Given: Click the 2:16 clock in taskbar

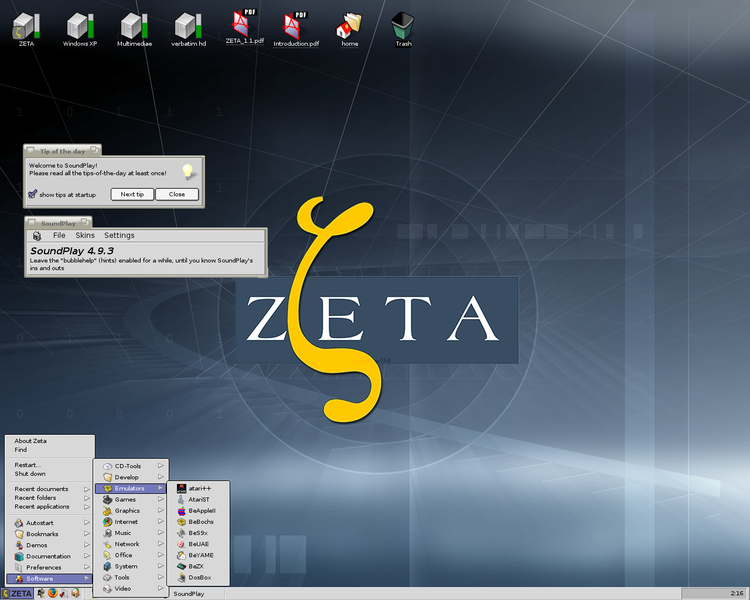Looking at the screenshot, I should (737, 593).
